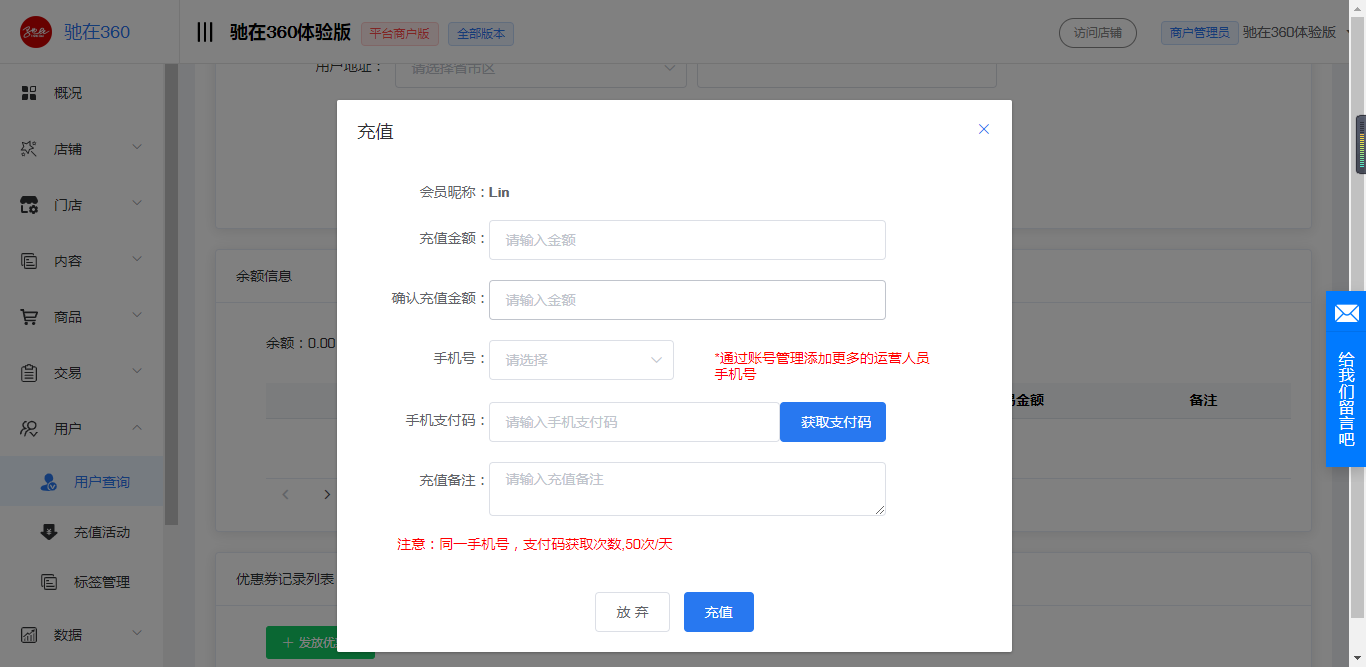Click the 门店 store icon
This screenshot has width=1366, height=667.
(x=29, y=205)
